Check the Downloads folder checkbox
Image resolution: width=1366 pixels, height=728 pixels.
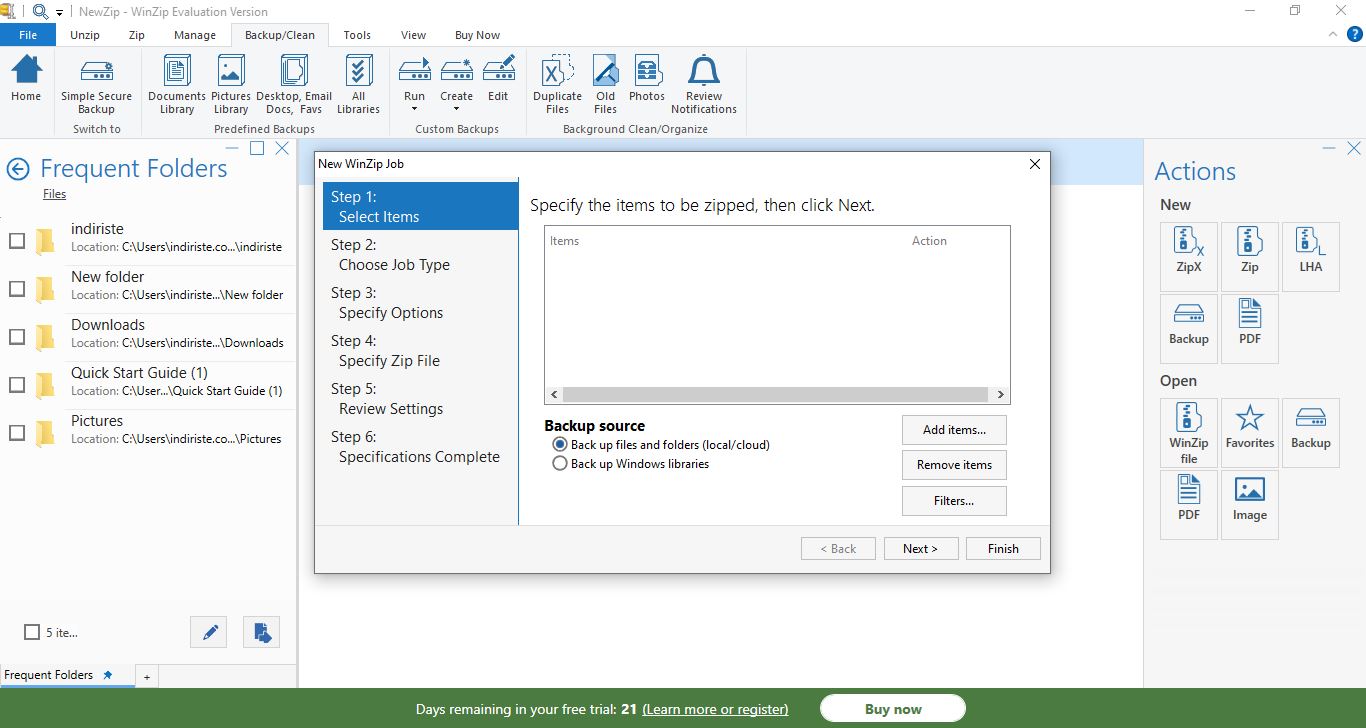point(17,337)
